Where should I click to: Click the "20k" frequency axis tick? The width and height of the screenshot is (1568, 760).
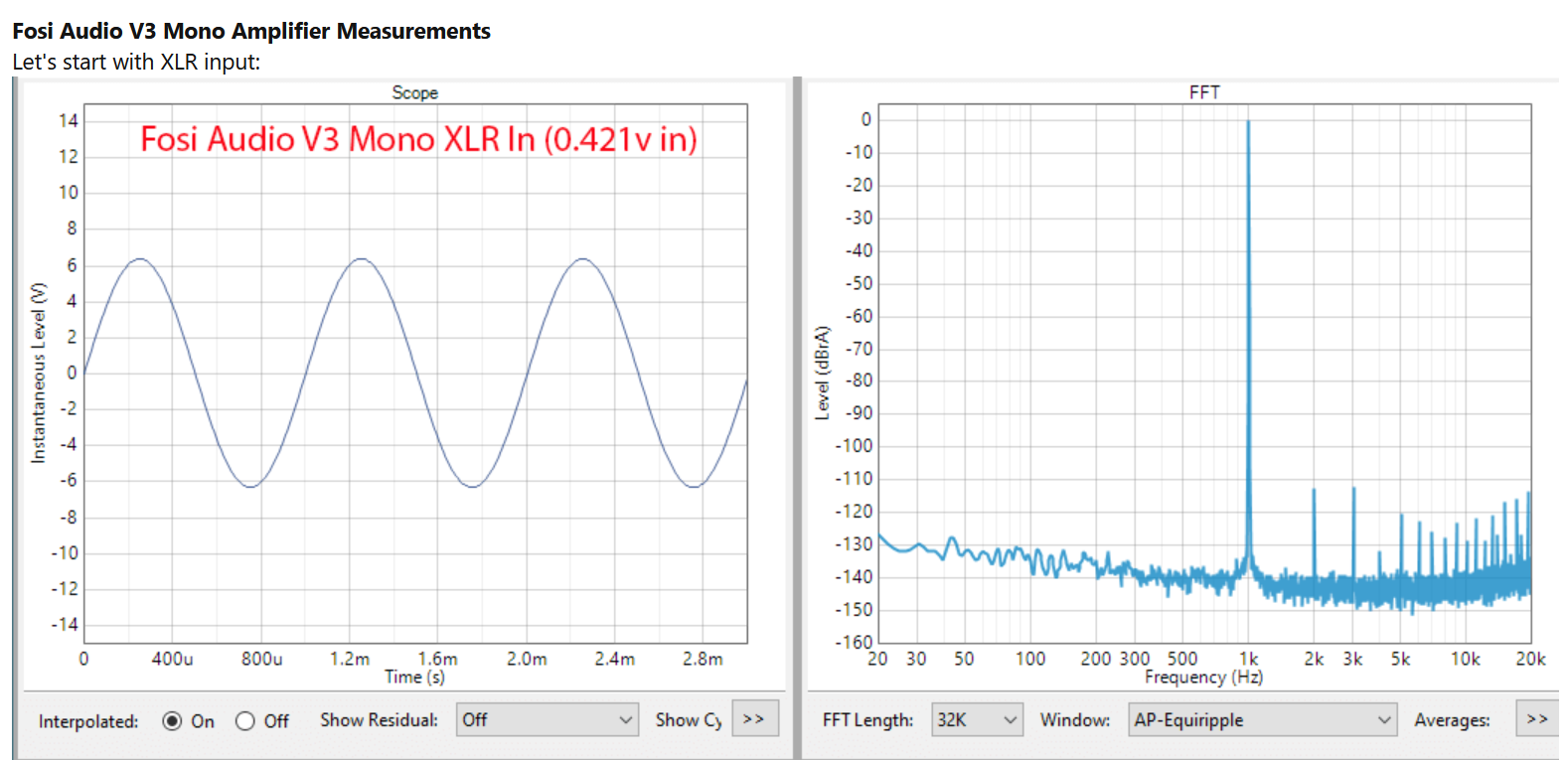tap(1531, 659)
